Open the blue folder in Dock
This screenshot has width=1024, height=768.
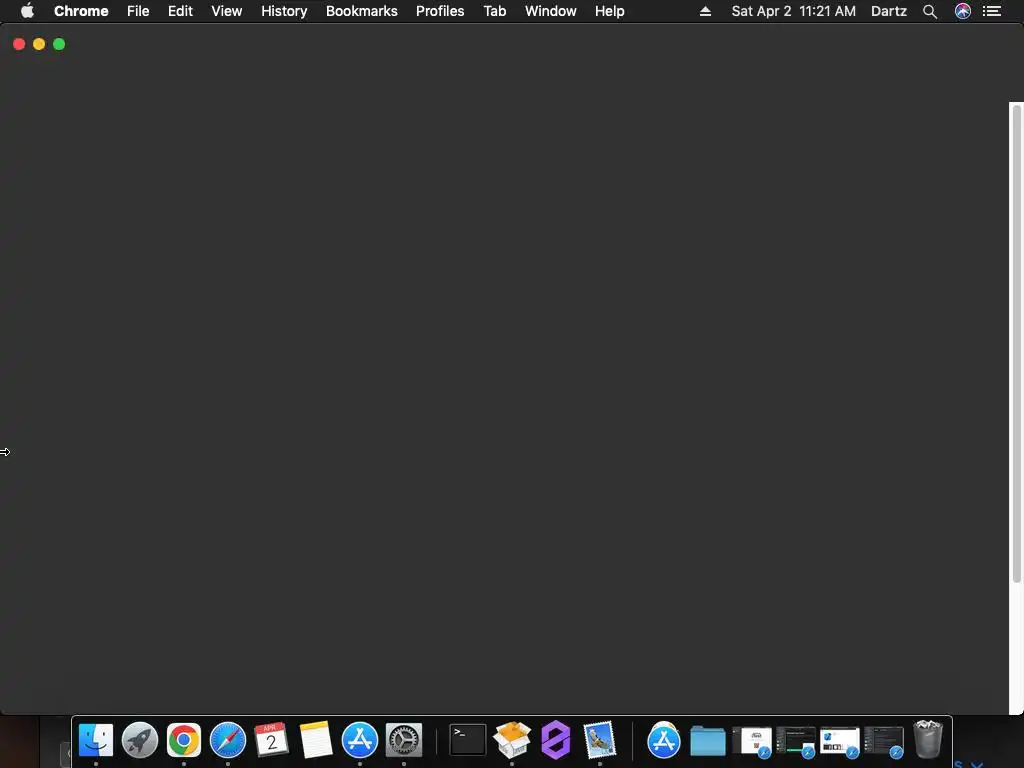pos(708,741)
